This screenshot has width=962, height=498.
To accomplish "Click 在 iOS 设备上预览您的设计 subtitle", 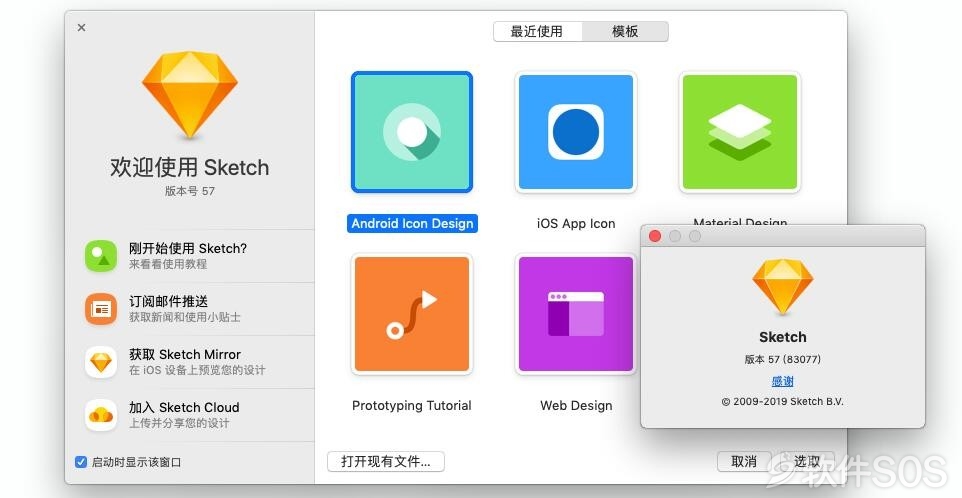I will pyautogui.click(x=197, y=370).
